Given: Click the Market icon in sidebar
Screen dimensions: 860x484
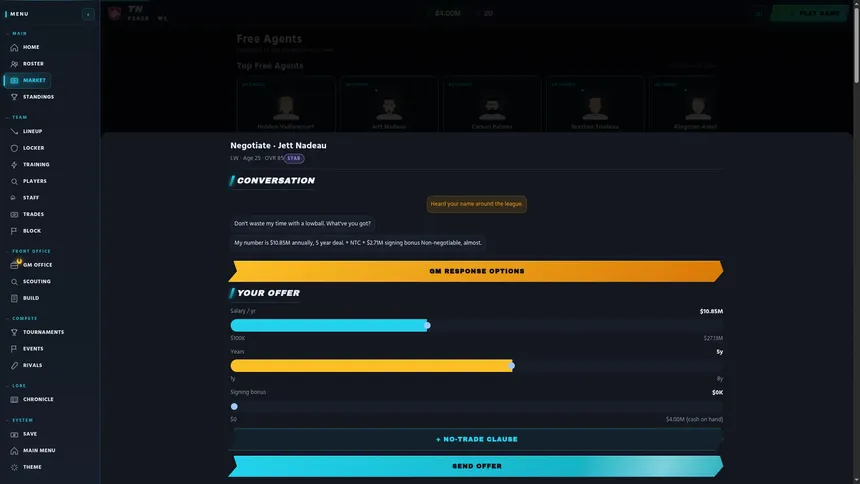Looking at the screenshot, I should point(14,81).
